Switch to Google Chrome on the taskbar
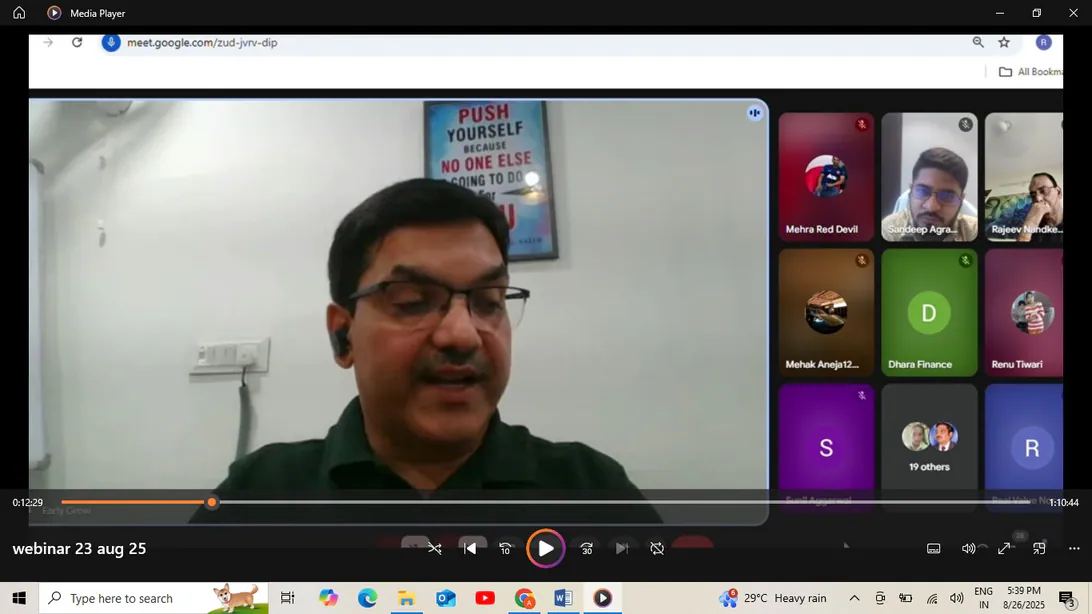This screenshot has height=614, width=1092. click(x=524, y=598)
